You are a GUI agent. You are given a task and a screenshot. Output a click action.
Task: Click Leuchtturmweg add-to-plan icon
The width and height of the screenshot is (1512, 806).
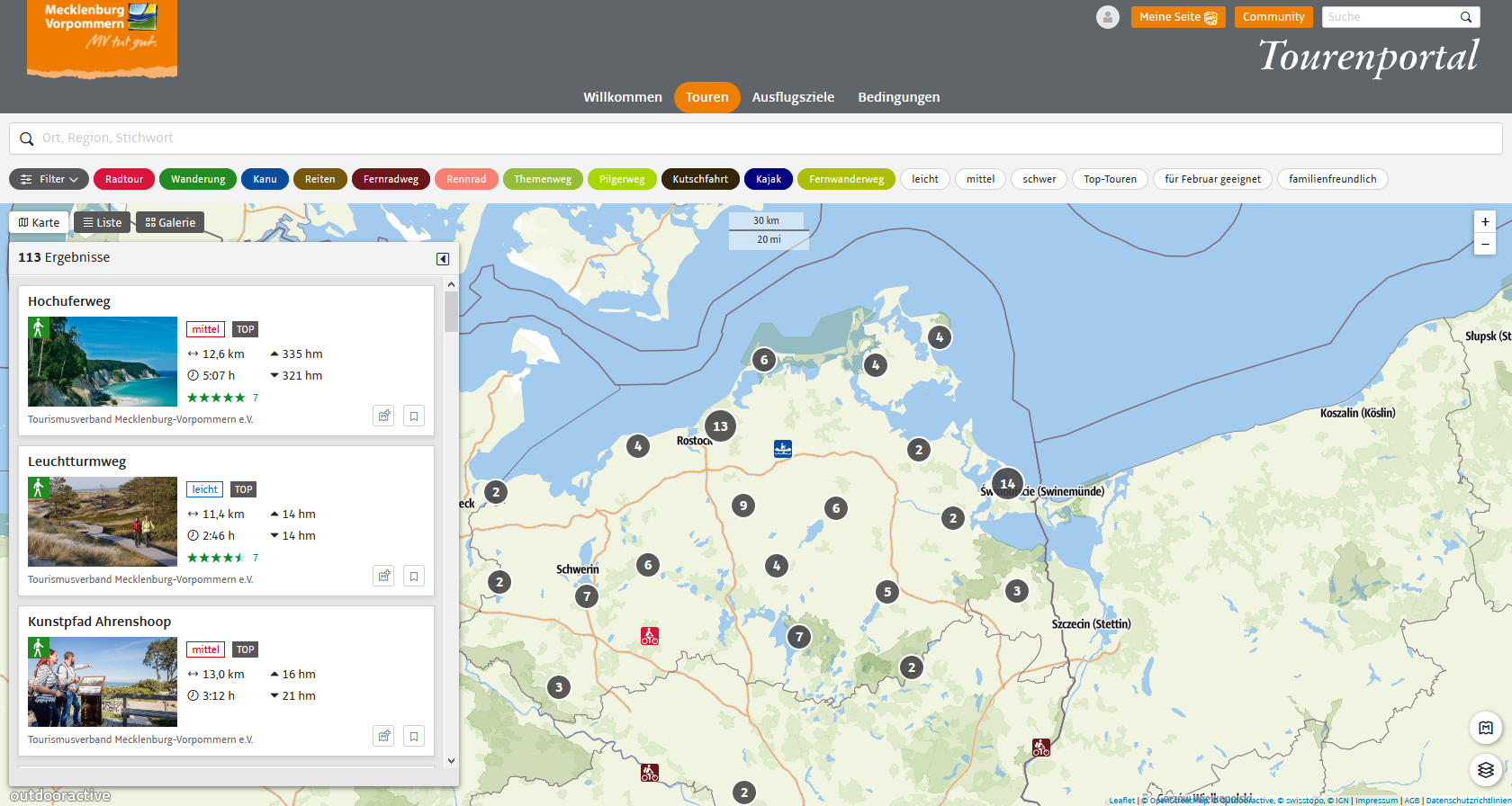tap(384, 576)
